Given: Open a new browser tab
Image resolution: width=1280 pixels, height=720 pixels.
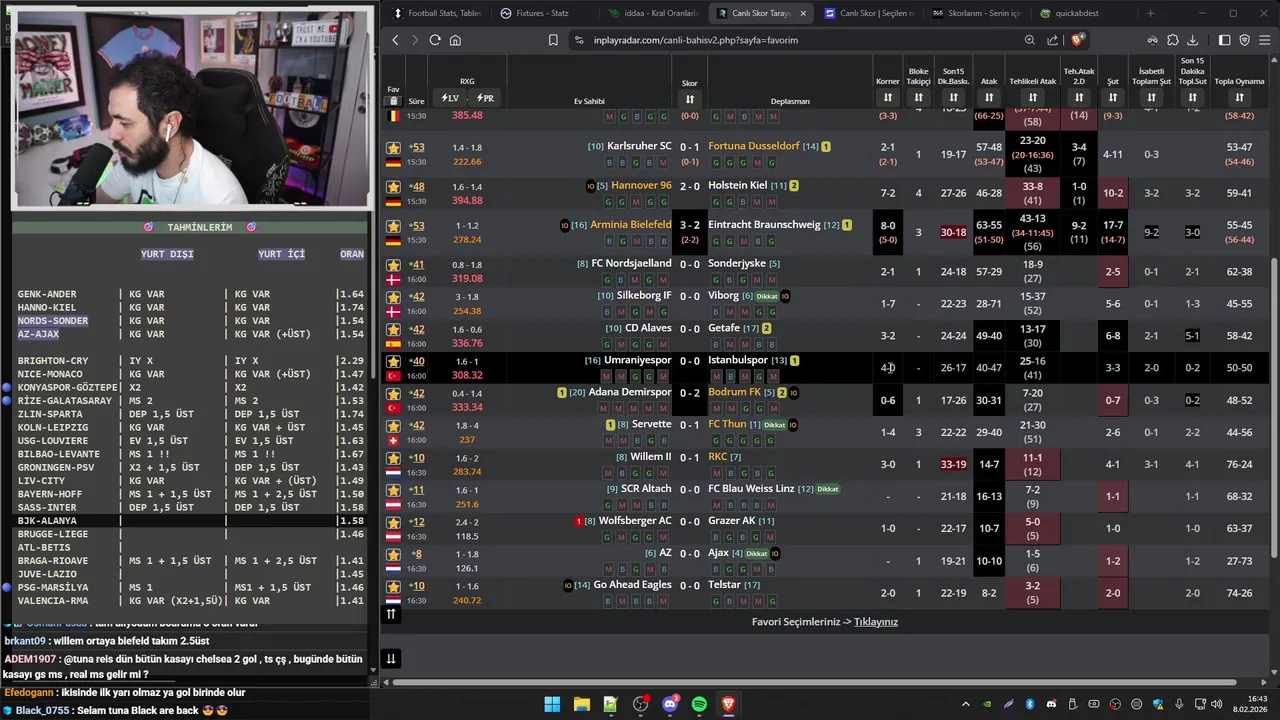Looking at the screenshot, I should tap(1150, 13).
